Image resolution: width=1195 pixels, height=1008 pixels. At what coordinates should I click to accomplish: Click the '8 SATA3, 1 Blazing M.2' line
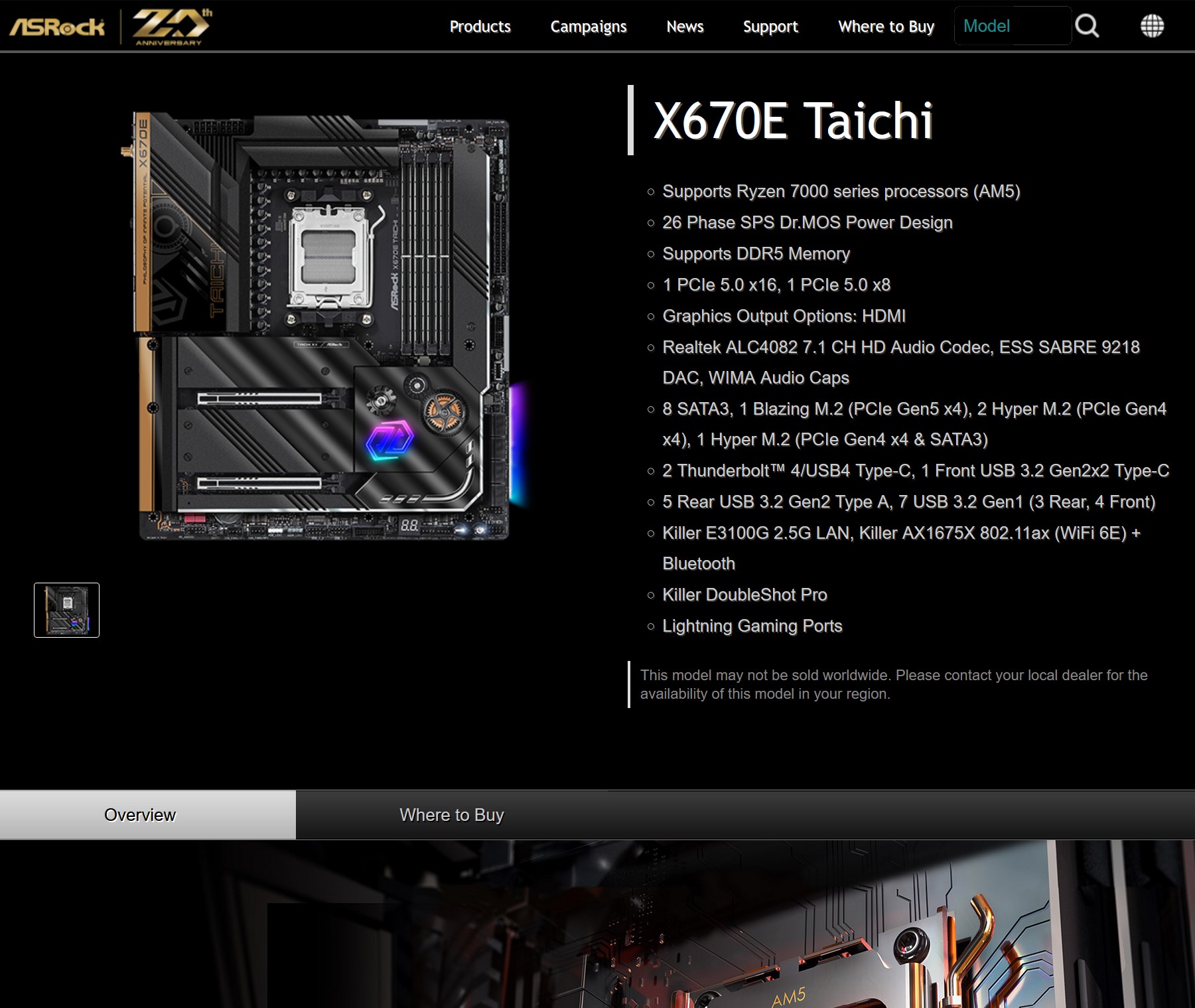pos(914,424)
